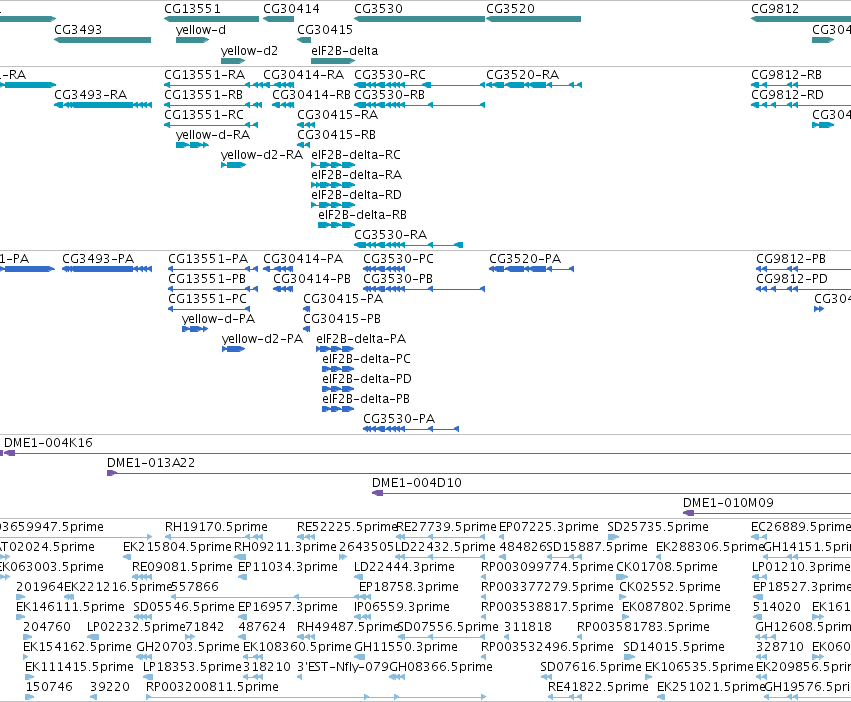The height and width of the screenshot is (702, 851).
Task: Click the CG3530 gene feature label
Action: 378,9
